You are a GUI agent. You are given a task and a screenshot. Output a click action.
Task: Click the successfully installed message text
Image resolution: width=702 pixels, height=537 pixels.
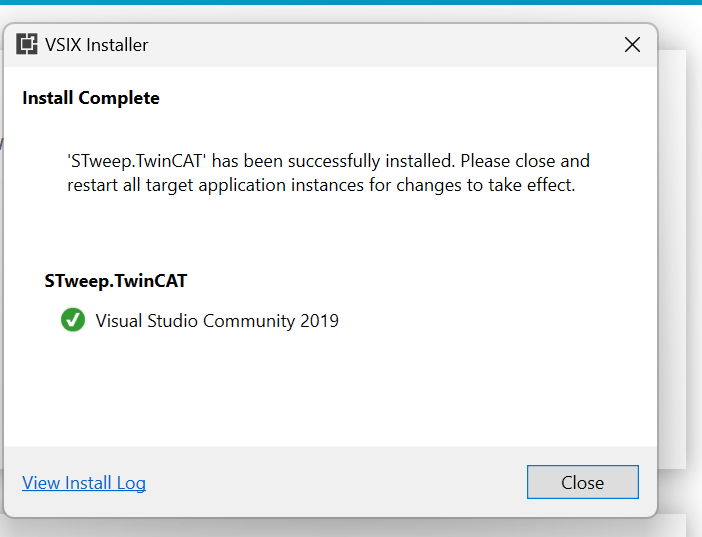(328, 161)
